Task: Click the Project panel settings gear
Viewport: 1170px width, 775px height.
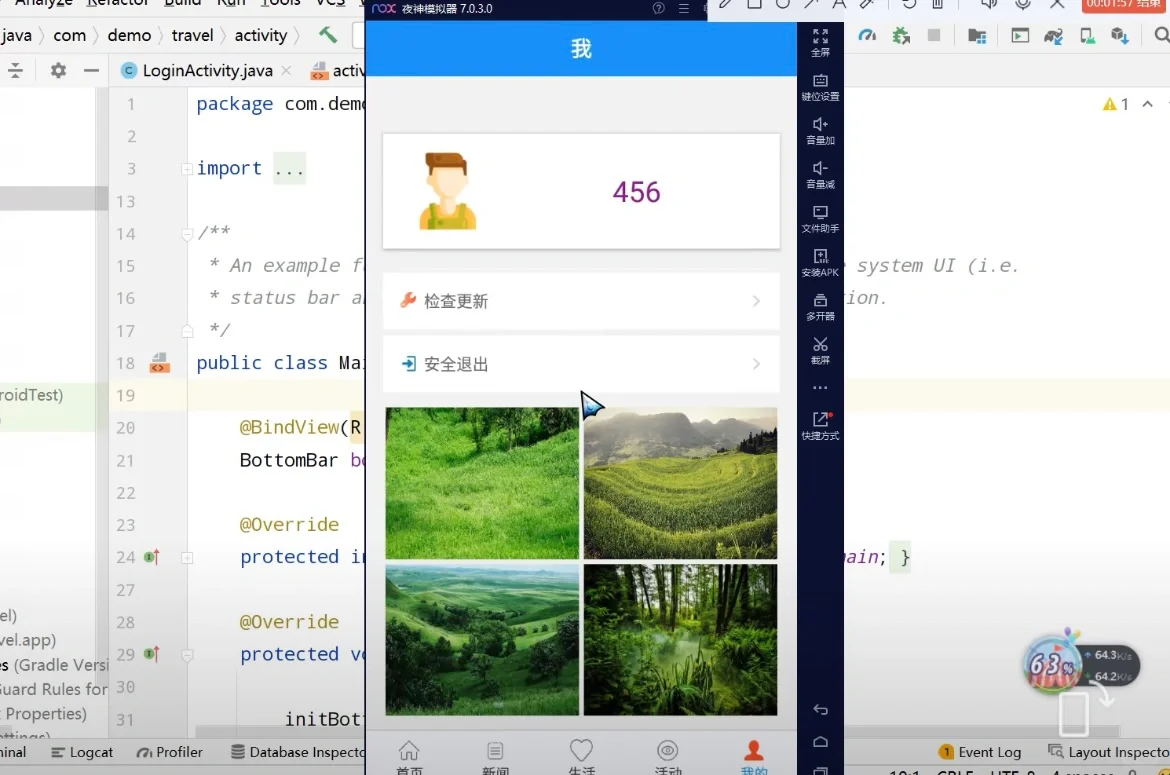Action: [x=58, y=70]
